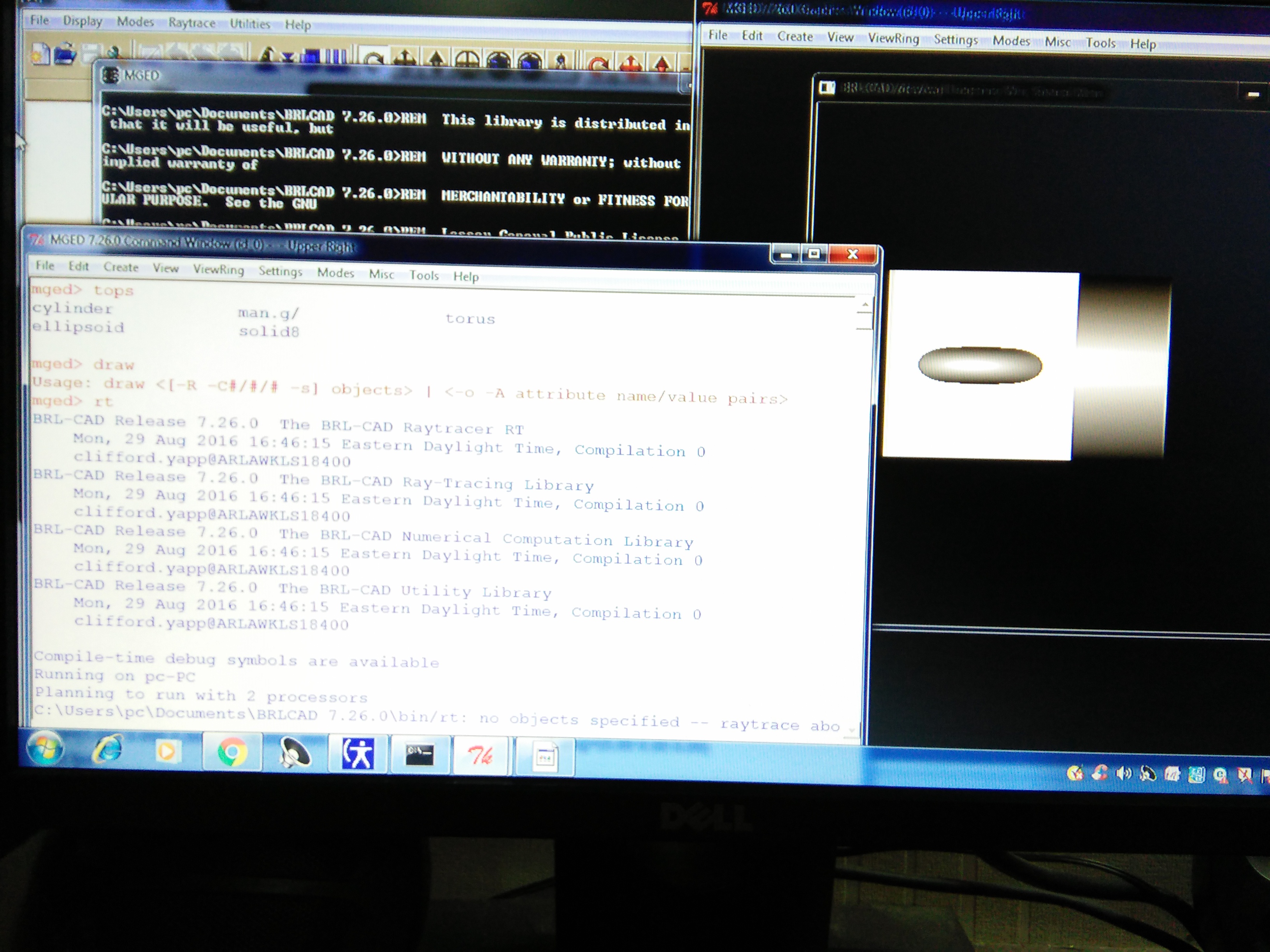Viewport: 1270px width, 952px height.
Task: Open Misc menu in MGED Command Window
Action: 382,274
